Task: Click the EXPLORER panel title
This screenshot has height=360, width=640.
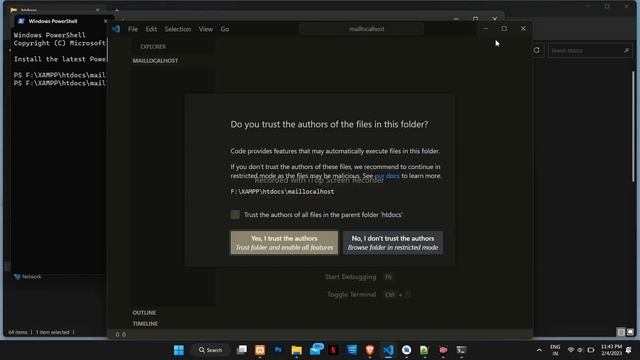Action: [153, 47]
